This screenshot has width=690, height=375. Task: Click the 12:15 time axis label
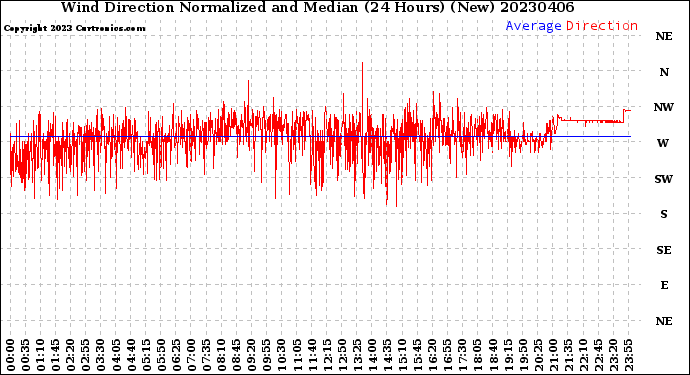coord(327,355)
